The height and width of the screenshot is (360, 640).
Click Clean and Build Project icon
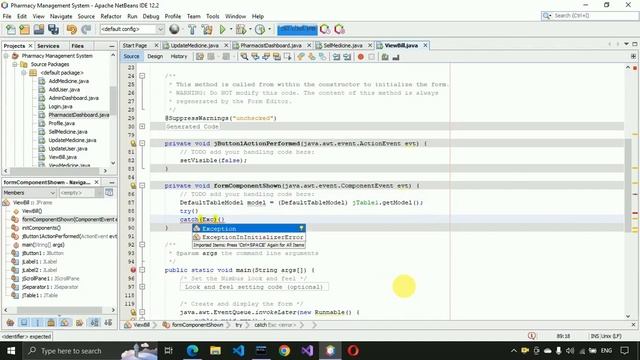tap(207, 29)
